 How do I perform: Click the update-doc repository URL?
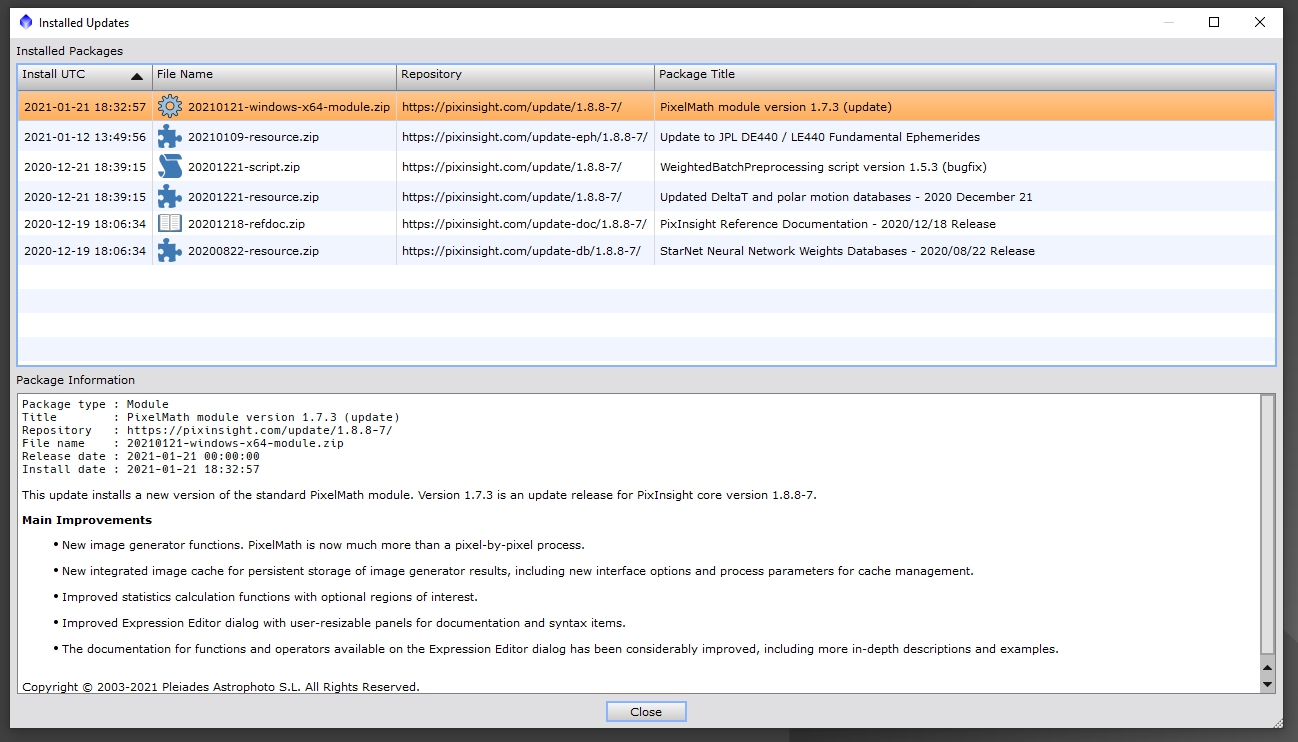point(524,224)
